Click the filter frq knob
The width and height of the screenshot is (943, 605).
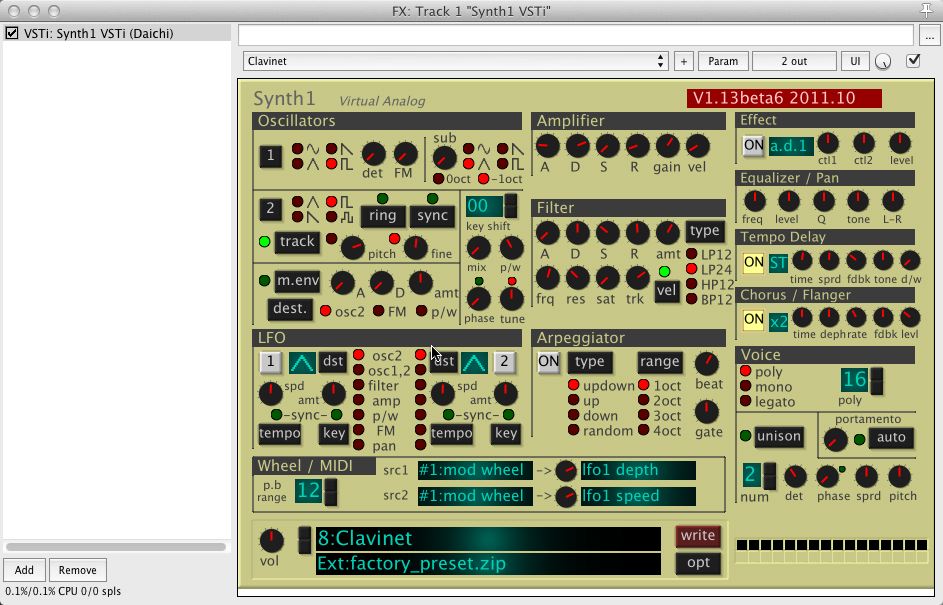click(547, 278)
